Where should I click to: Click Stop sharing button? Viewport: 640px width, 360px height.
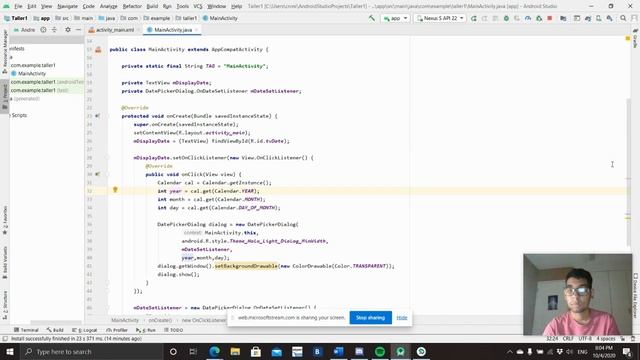point(371,318)
